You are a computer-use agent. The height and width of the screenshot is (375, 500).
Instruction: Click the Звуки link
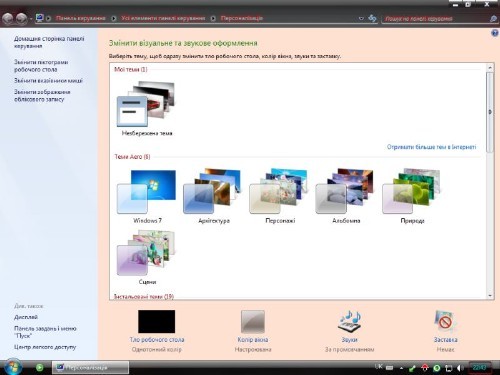point(350,340)
